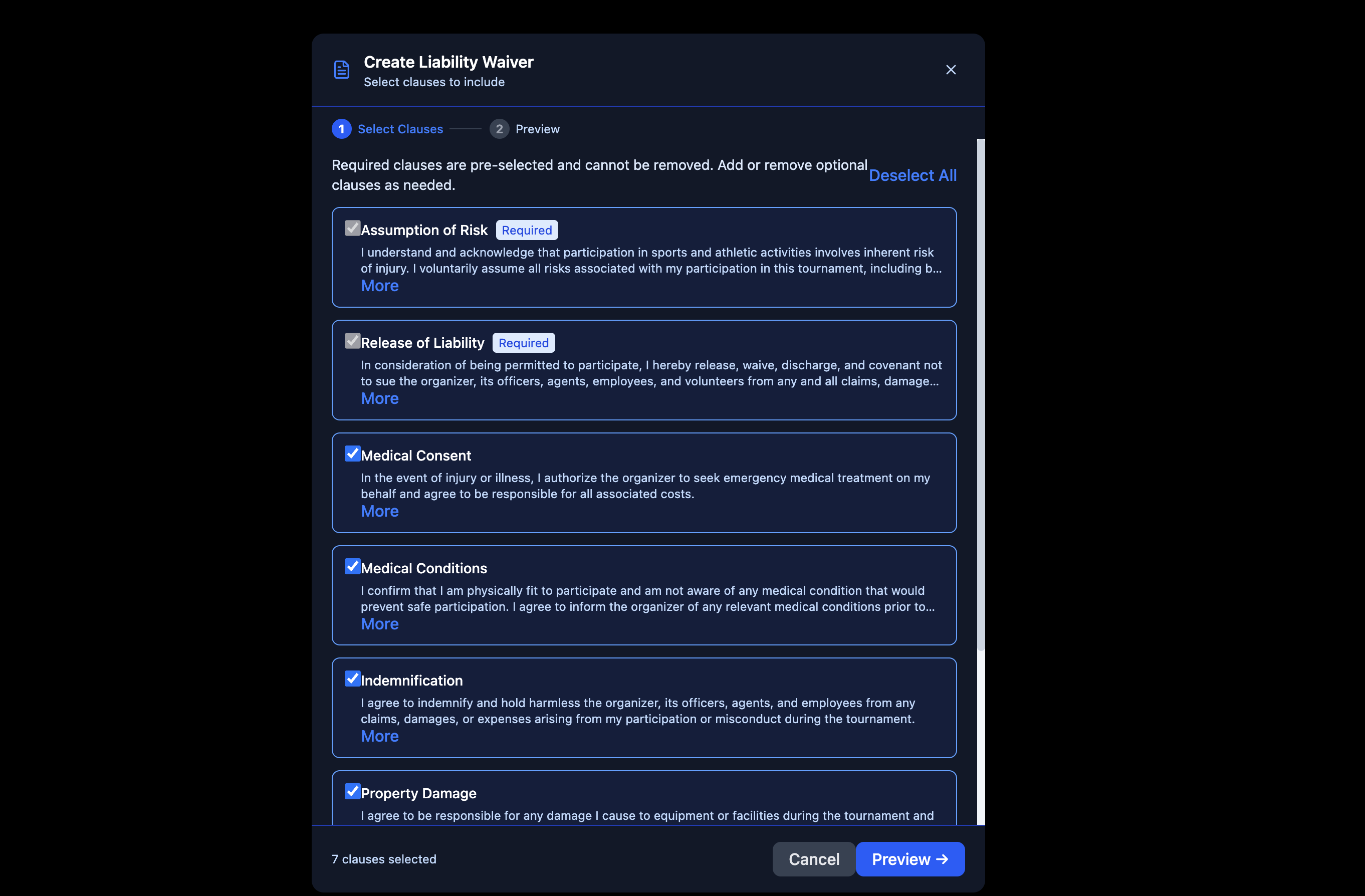Click the Medical Consent title
This screenshot has height=896, width=1365.
(x=416, y=456)
